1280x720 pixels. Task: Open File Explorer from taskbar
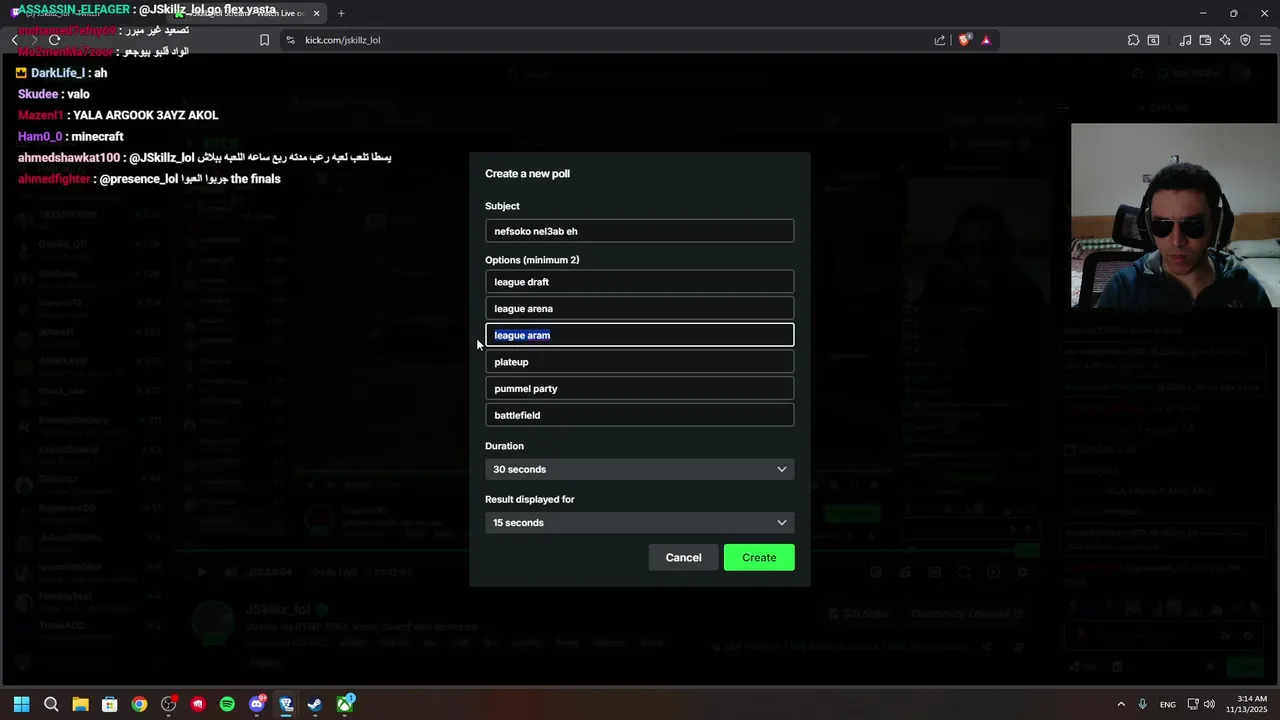tap(80, 704)
